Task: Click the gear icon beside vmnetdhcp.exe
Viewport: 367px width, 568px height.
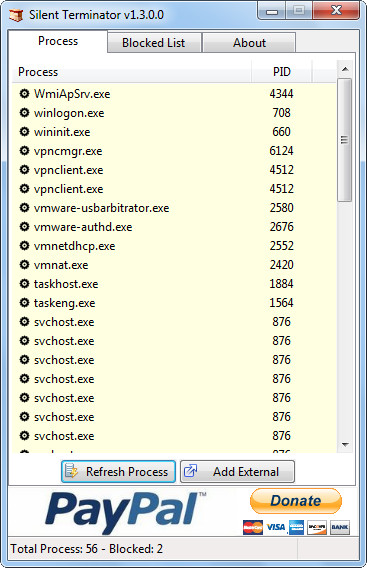Action: click(x=24, y=246)
